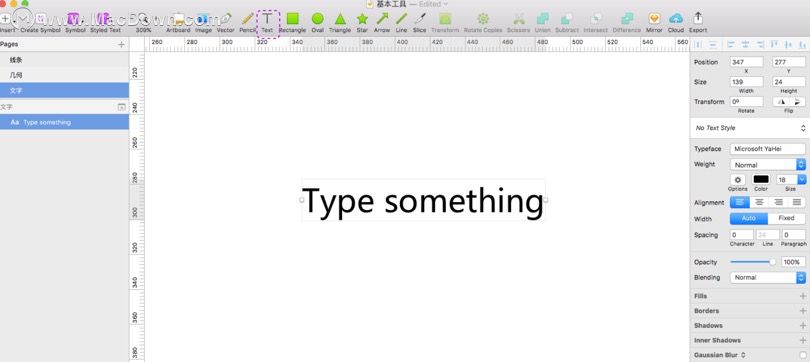Image resolution: width=810 pixels, height=362 pixels.
Task: Select the Arrow tool
Action: click(382, 23)
